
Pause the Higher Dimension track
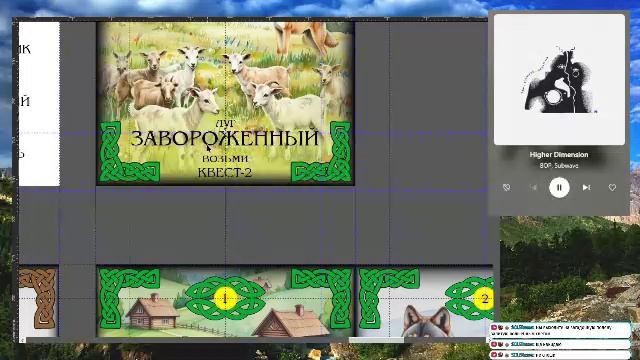(559, 188)
